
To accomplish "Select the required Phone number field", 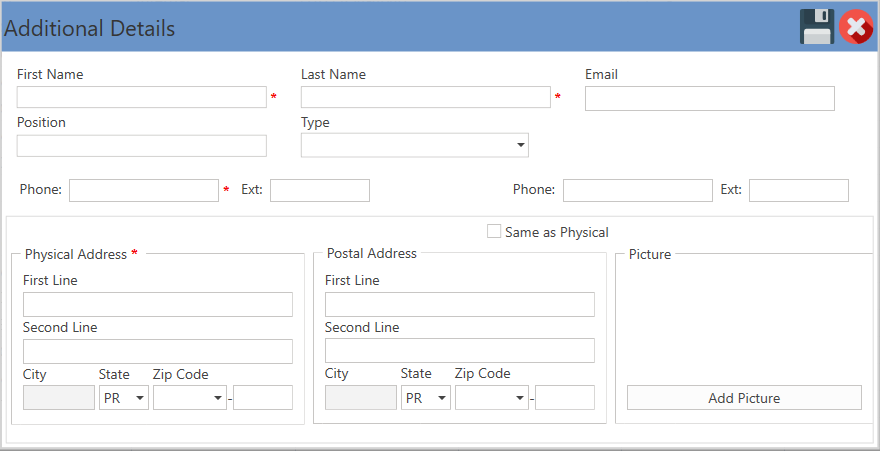I will pyautogui.click(x=144, y=190).
